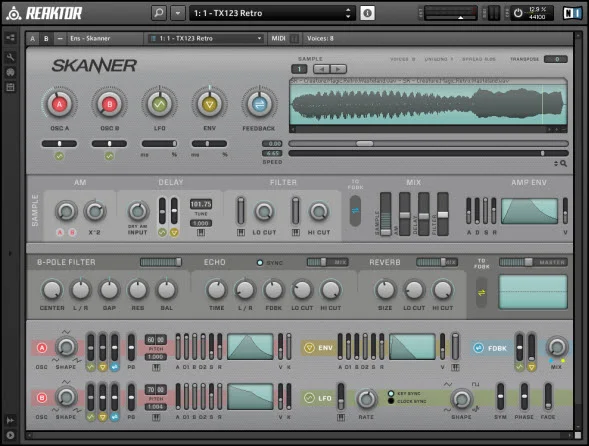Click the minus button next to B
This screenshot has height=446, width=589.
click(x=60, y=38)
